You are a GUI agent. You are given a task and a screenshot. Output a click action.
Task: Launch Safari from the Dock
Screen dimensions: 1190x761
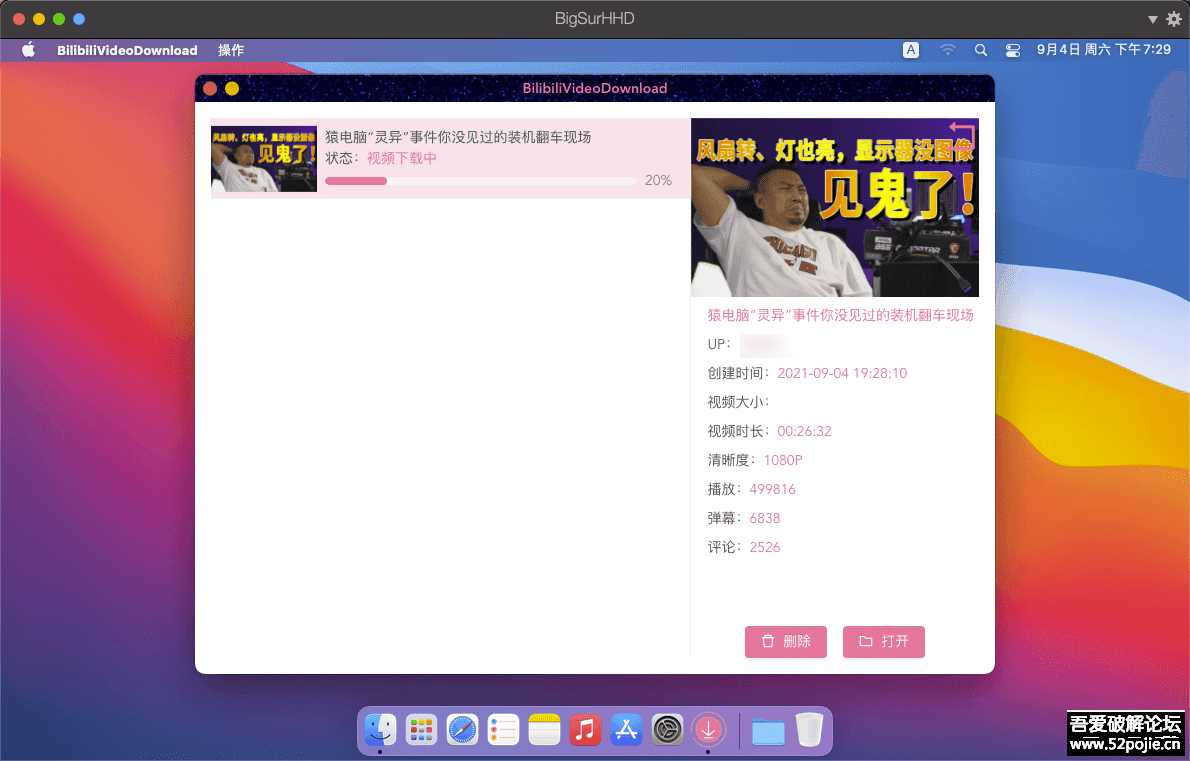(462, 730)
